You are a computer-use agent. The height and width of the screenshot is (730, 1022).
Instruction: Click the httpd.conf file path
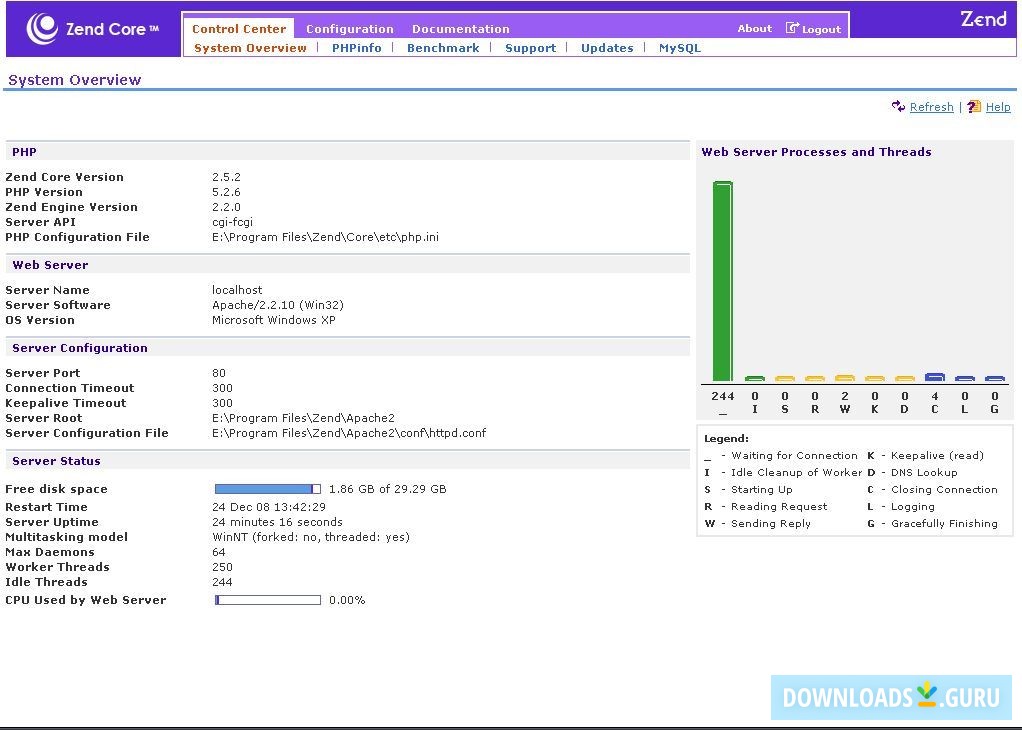[x=349, y=433]
